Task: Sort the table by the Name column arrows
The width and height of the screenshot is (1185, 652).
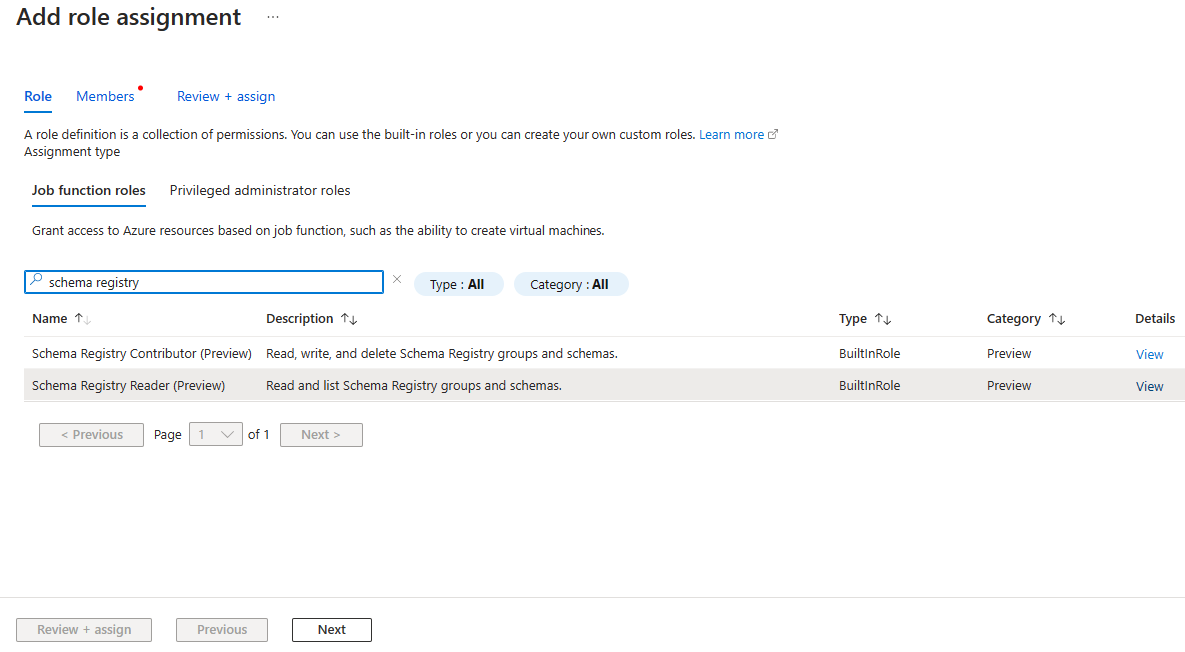Action: pos(82,319)
